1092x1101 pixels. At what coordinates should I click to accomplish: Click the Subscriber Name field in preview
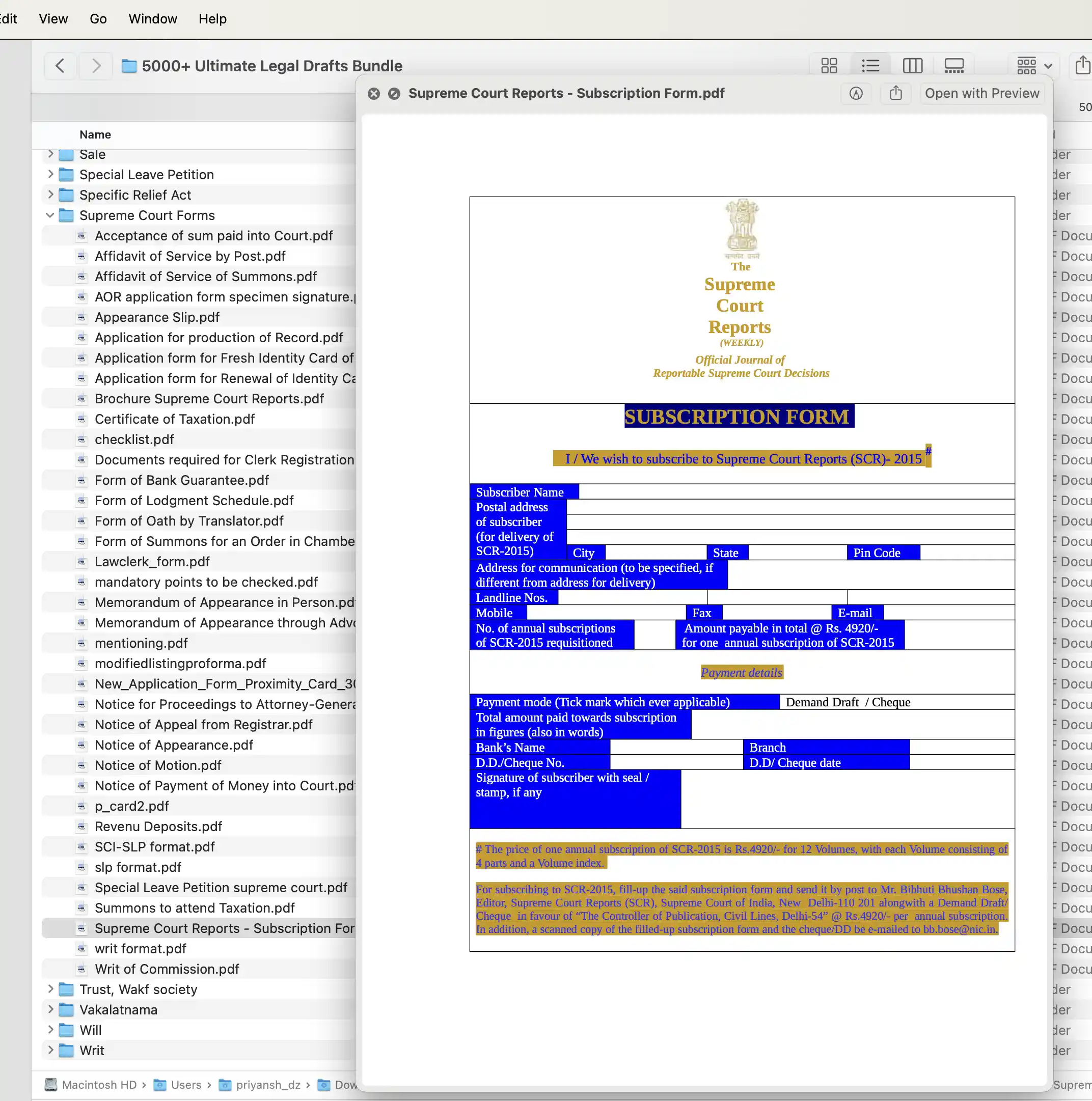coord(796,491)
